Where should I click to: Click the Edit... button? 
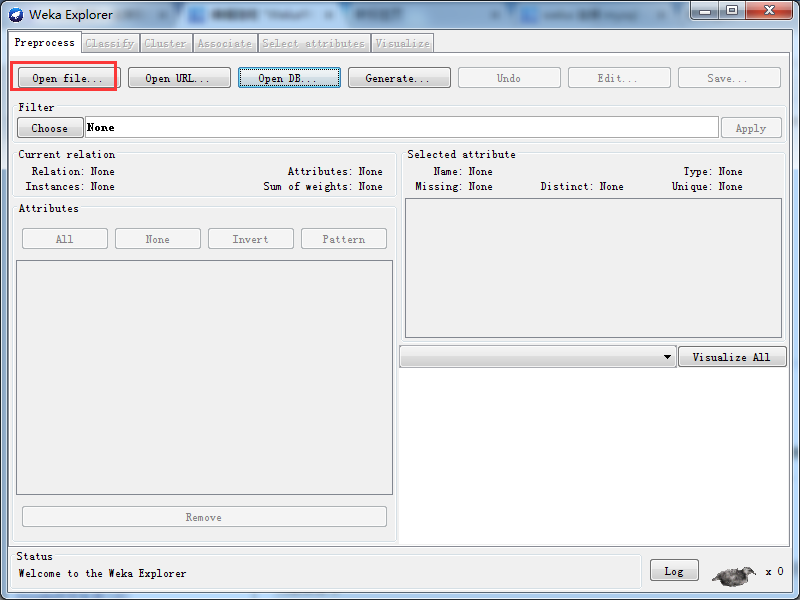pyautogui.click(x=619, y=78)
